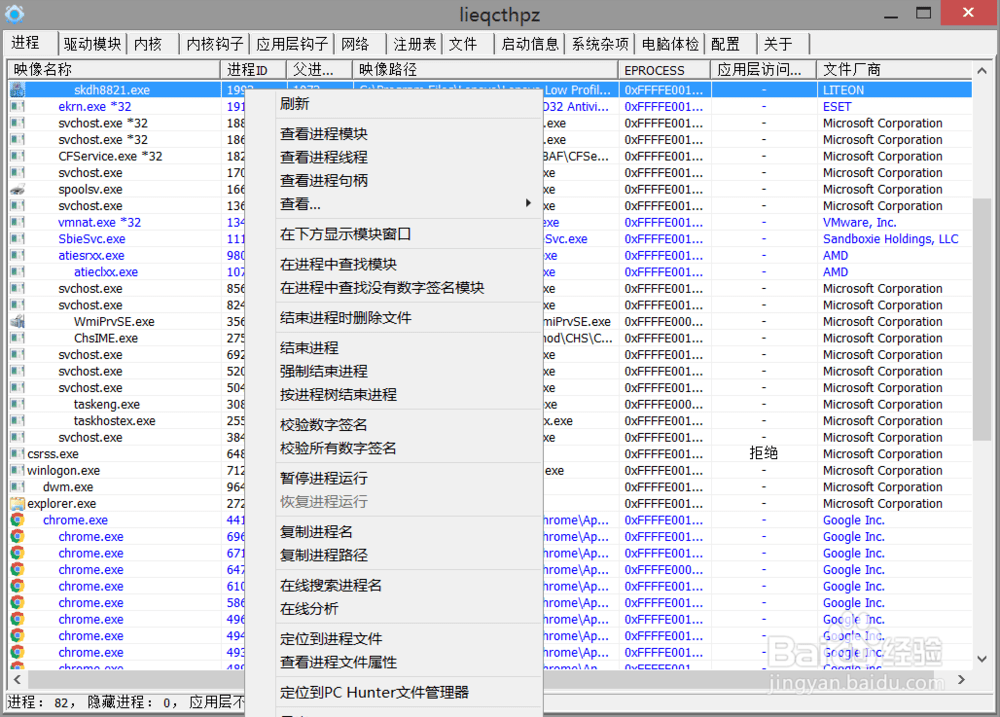
Task: Click the csrss.exe process icon
Action: (17, 454)
